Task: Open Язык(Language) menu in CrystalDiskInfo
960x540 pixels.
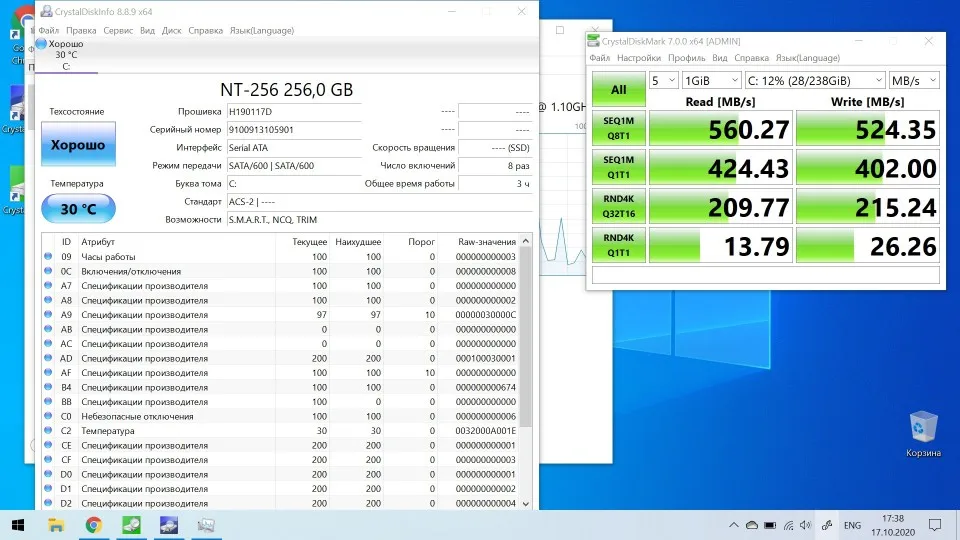Action: (x=261, y=31)
